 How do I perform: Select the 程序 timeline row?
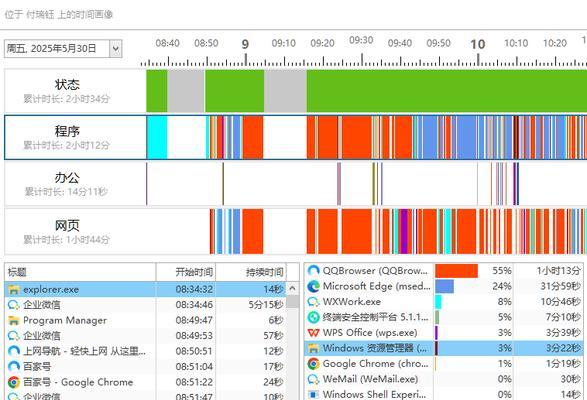(295, 137)
